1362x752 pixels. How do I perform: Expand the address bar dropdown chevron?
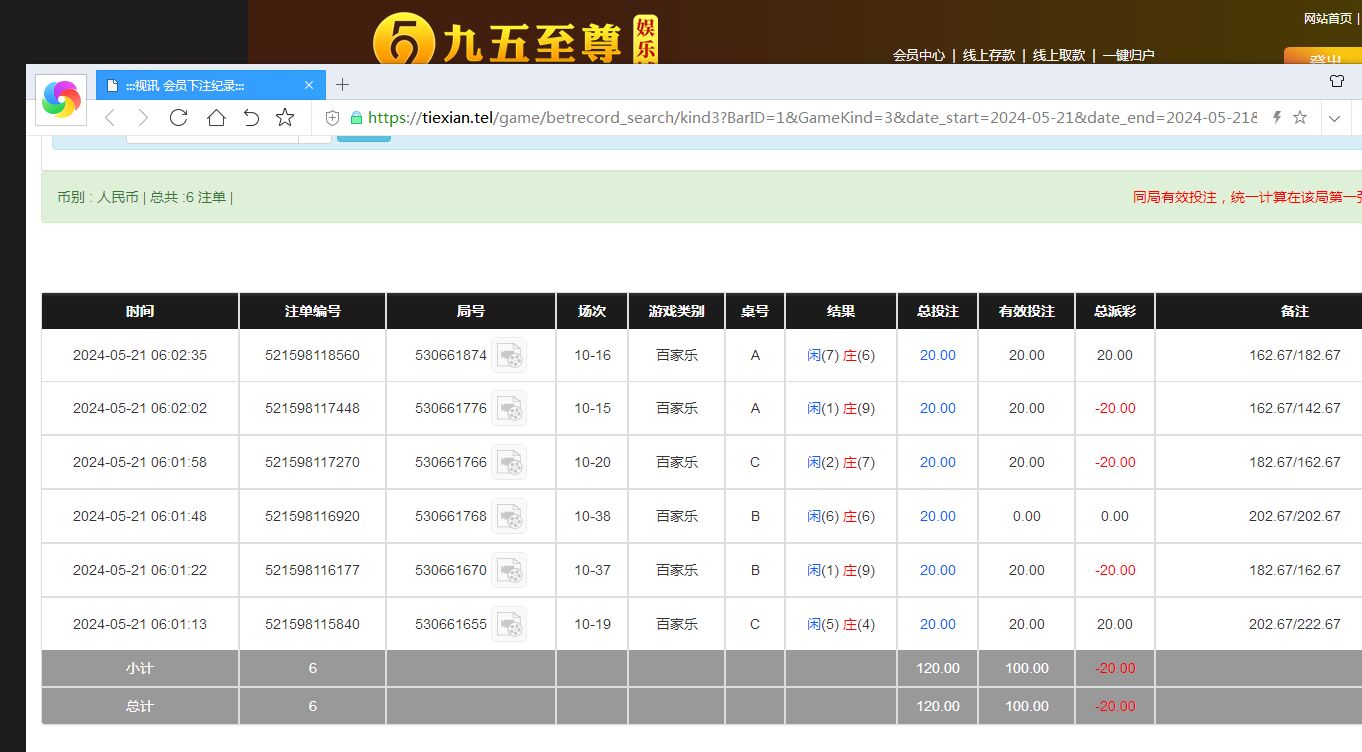(x=1334, y=118)
